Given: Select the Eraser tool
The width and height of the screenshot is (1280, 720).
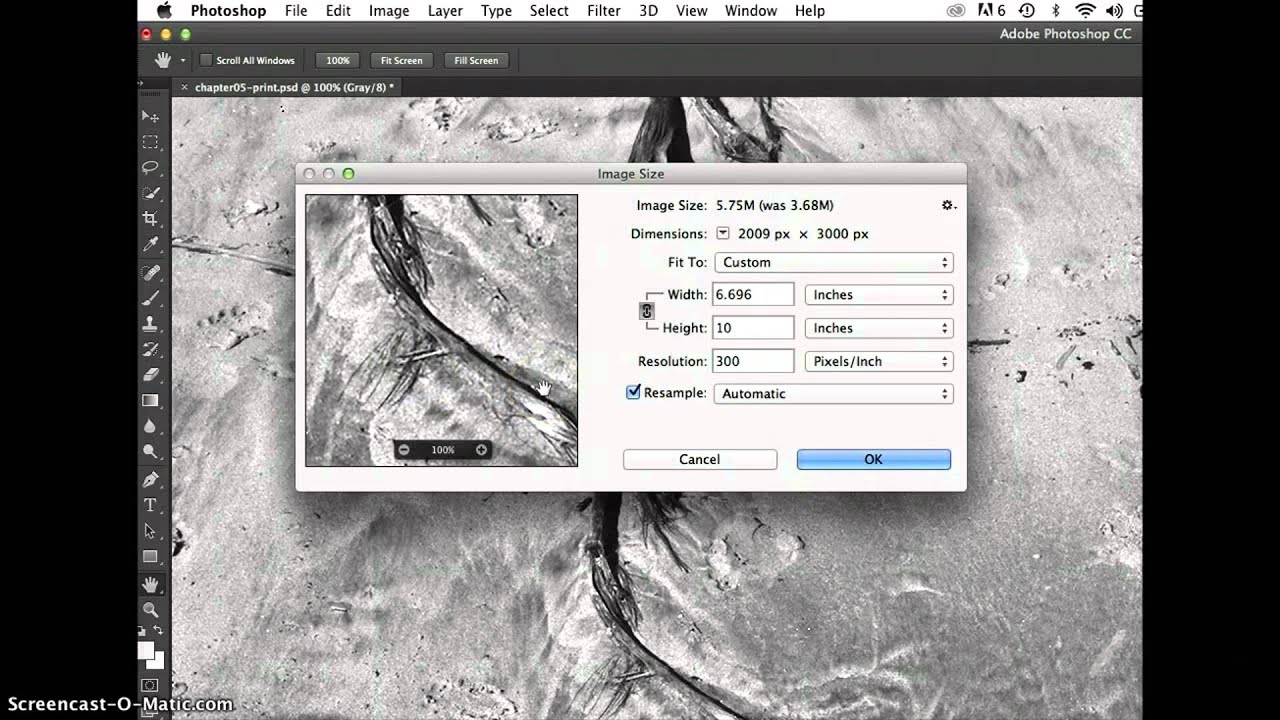Looking at the screenshot, I should click(151, 374).
